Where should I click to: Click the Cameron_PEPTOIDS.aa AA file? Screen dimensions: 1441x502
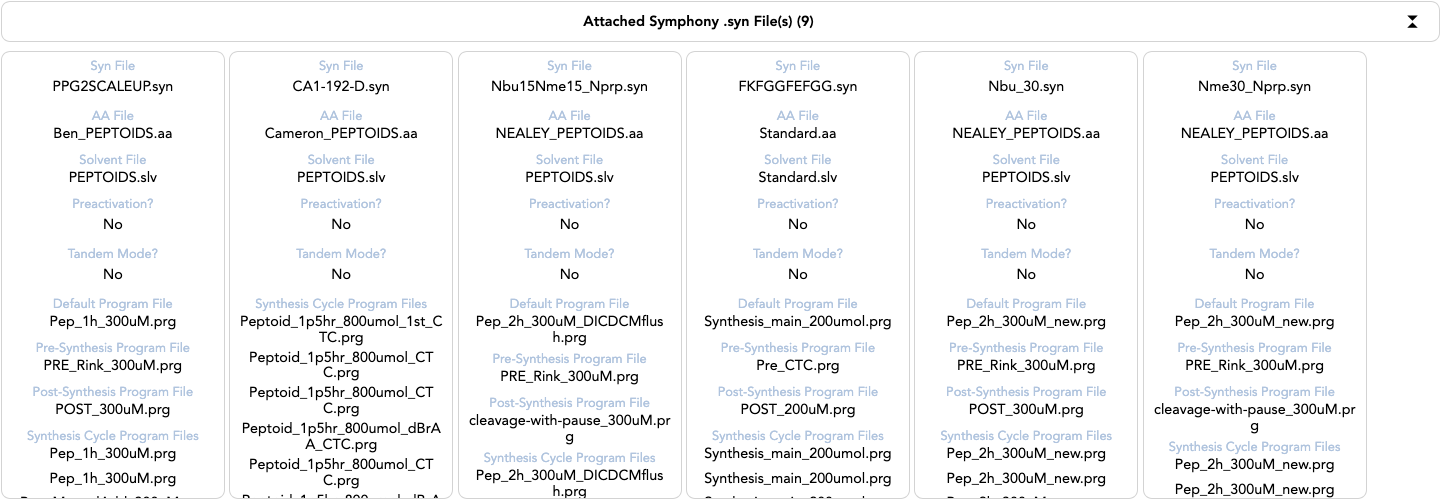(x=341, y=133)
